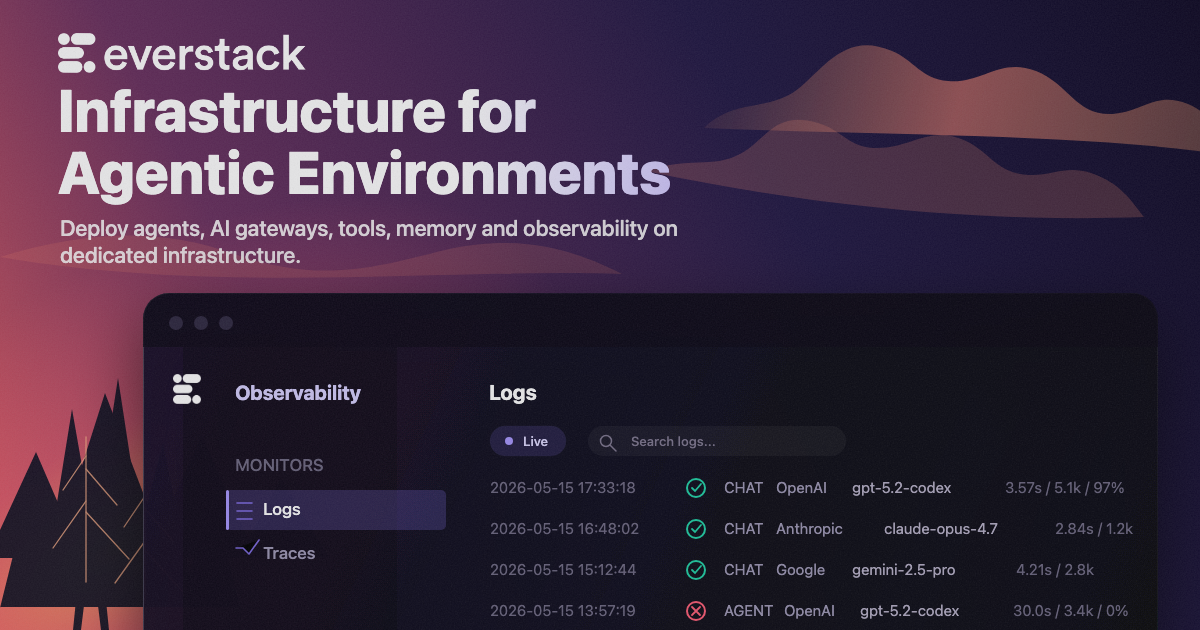Click the 3.57s / 5.1k / 97% metrics
The height and width of the screenshot is (630, 1200).
click(1065, 488)
